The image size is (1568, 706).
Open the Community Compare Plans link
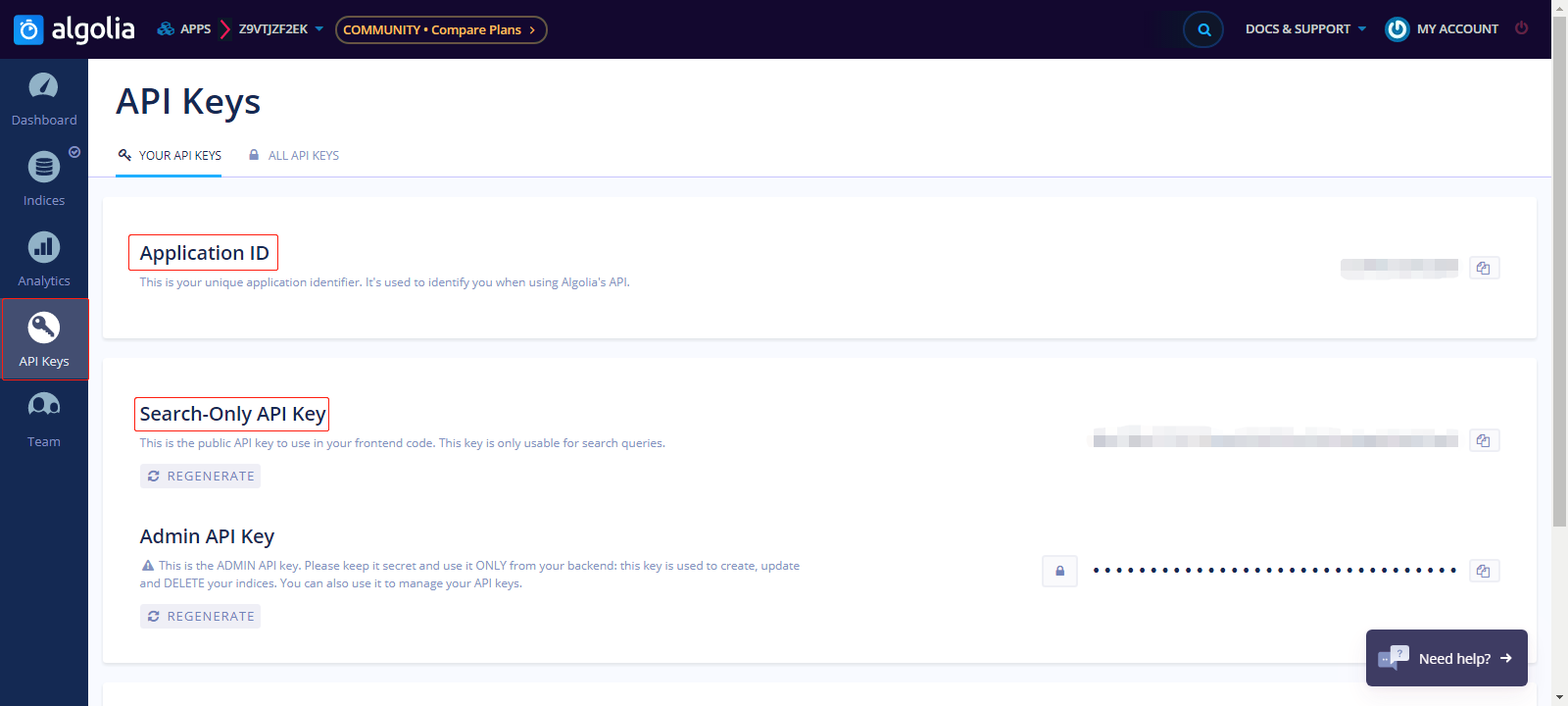point(441,29)
